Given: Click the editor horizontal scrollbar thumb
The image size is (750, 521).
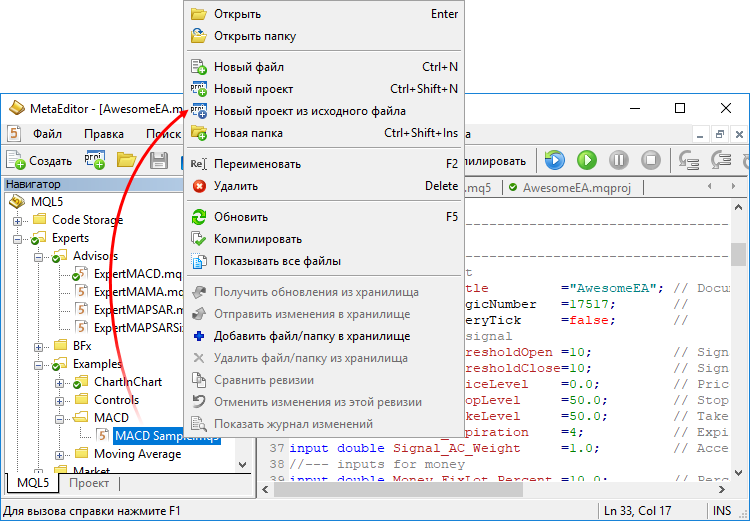Looking at the screenshot, I should [399, 489].
